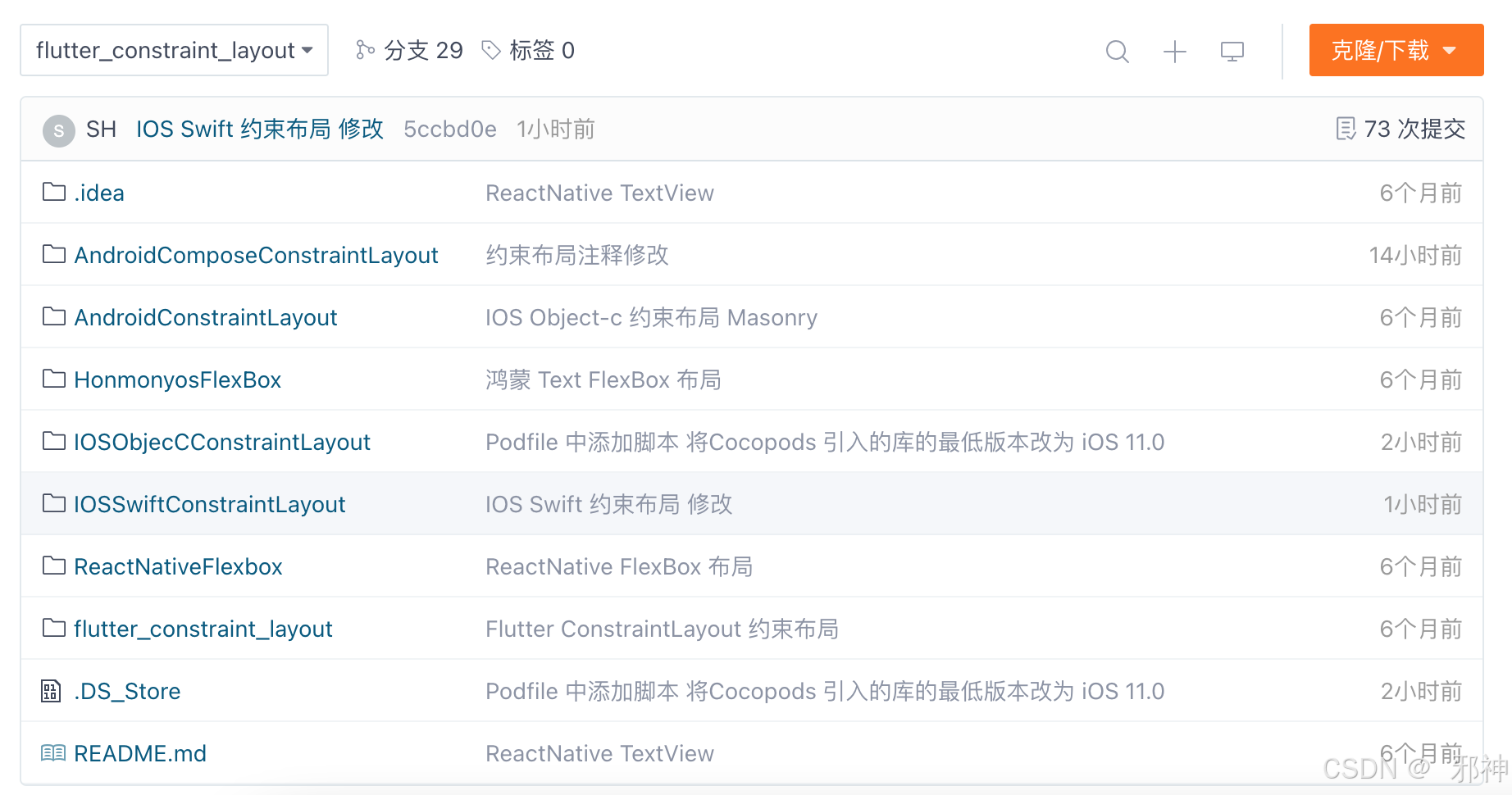
Task: Click the book icon for README.md
Action: tap(53, 752)
